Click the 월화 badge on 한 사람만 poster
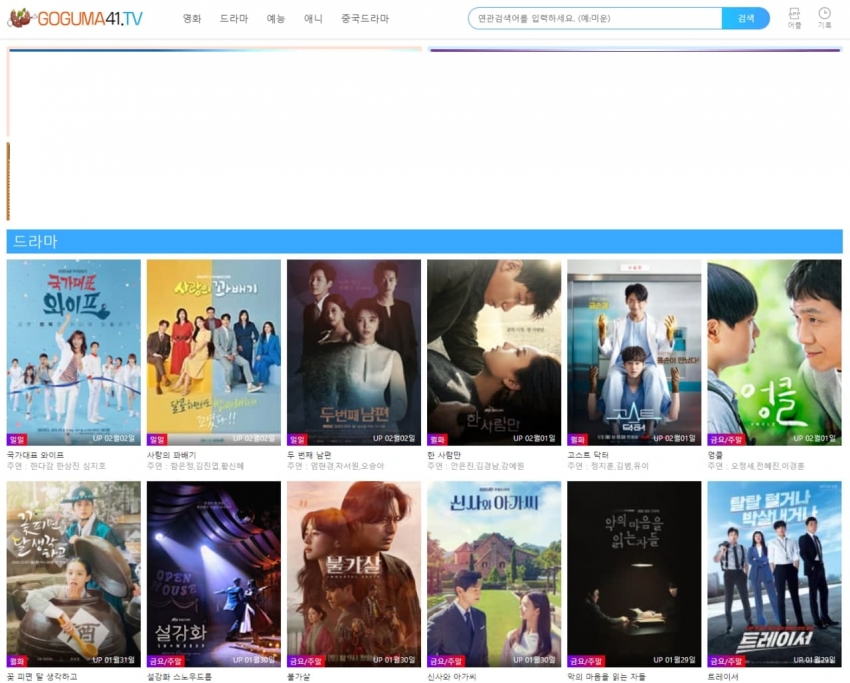The image size is (850, 683). point(437,440)
